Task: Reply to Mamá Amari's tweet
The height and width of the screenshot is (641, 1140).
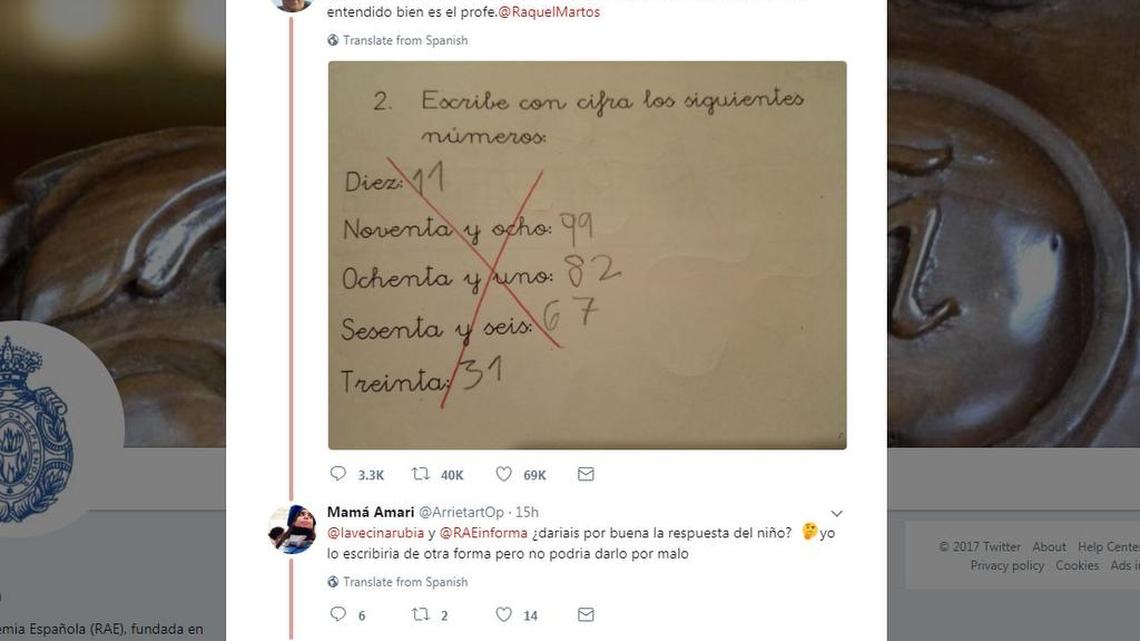Action: pos(338,615)
